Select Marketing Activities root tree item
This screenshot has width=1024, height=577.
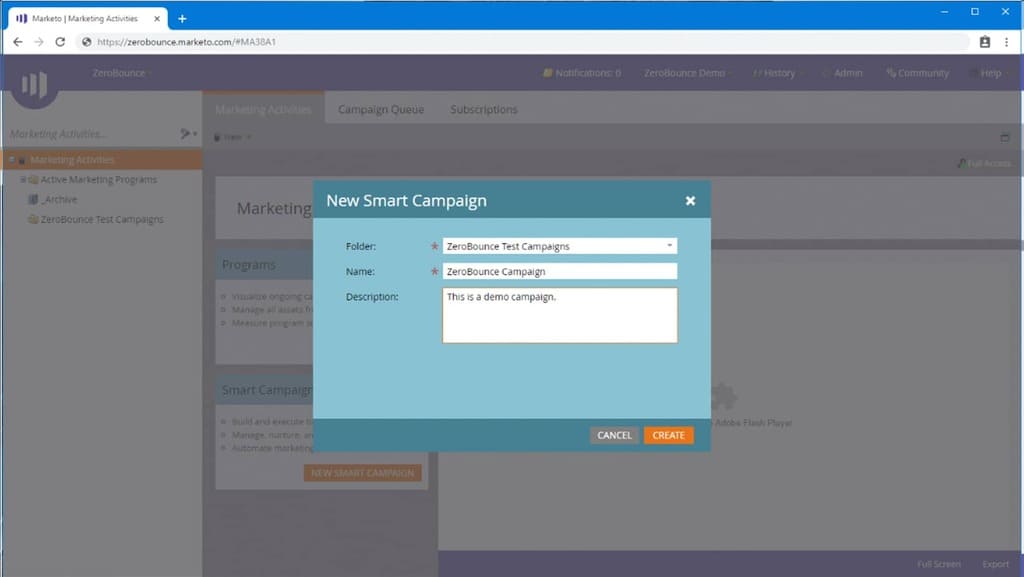coord(72,160)
